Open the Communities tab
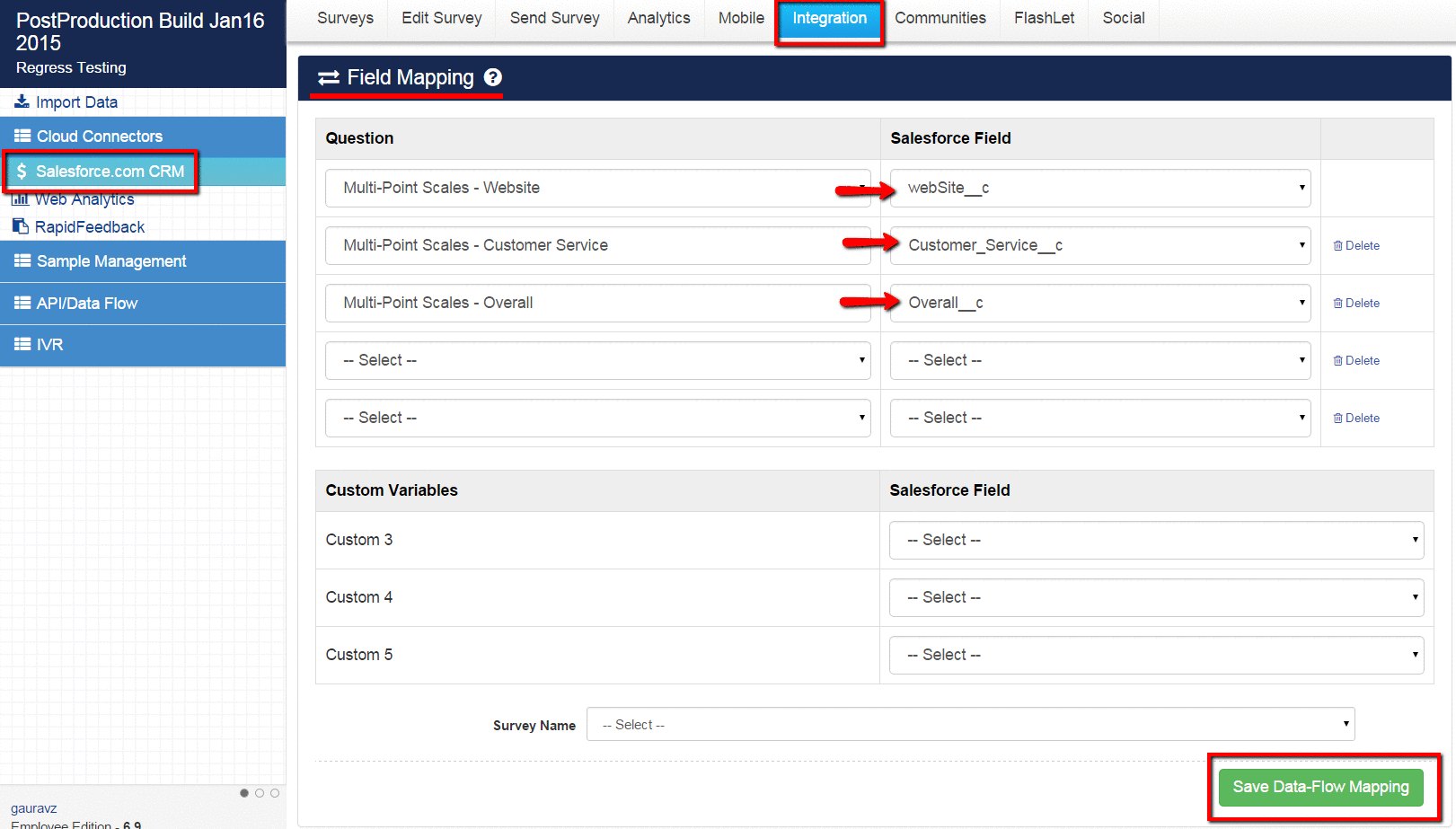 click(940, 18)
